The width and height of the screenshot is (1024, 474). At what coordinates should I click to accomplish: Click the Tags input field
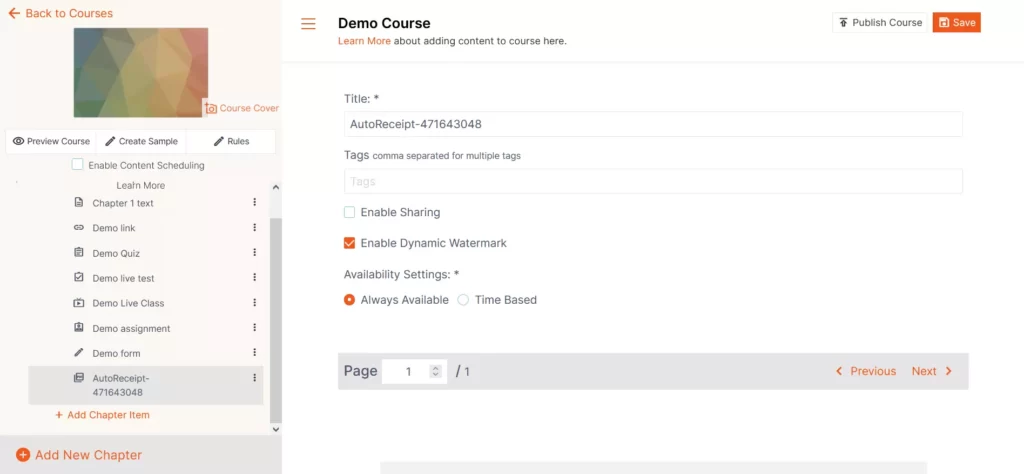pyautogui.click(x=652, y=181)
